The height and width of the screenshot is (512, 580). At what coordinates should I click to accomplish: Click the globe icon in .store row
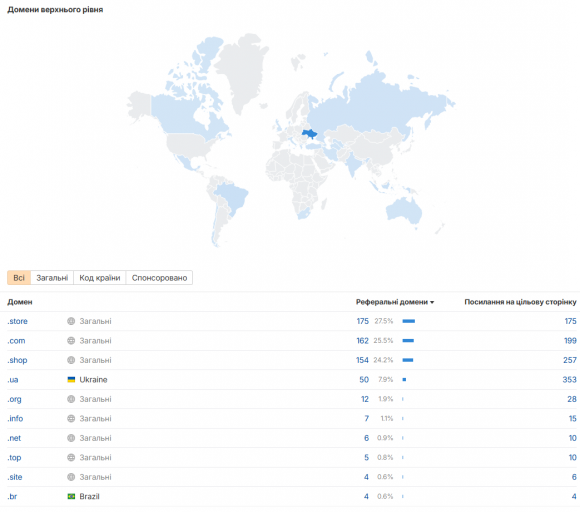pyautogui.click(x=71, y=321)
